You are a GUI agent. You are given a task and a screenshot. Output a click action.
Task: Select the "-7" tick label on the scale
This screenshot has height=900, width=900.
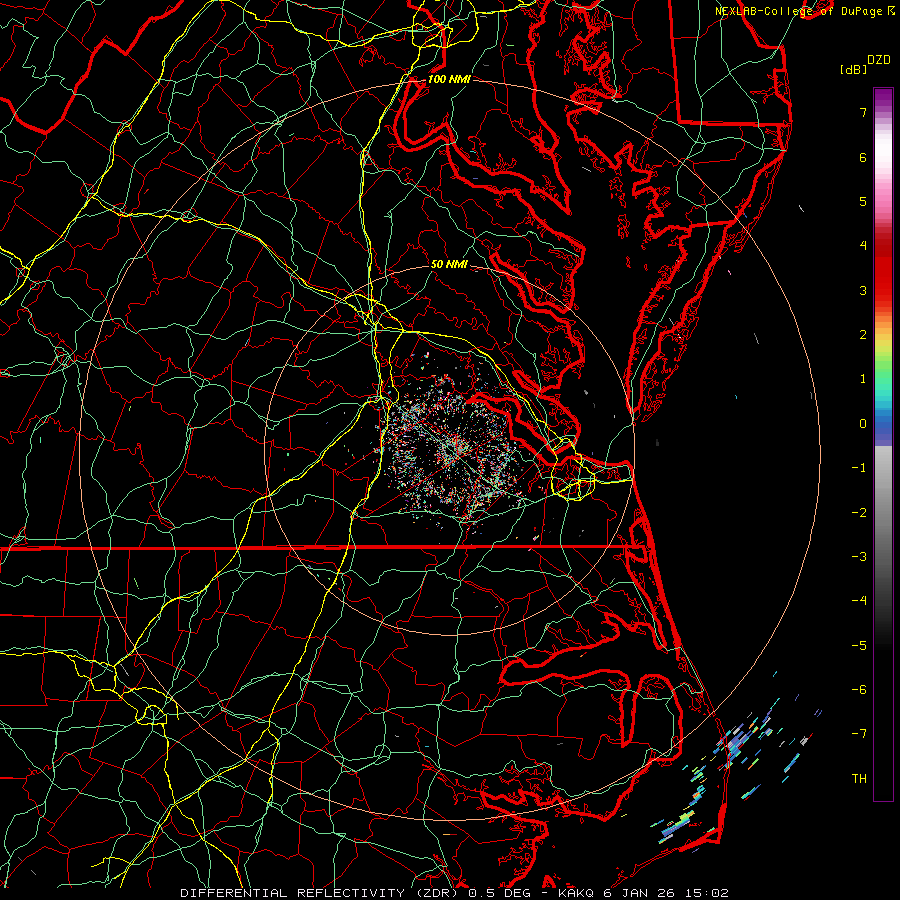(859, 734)
